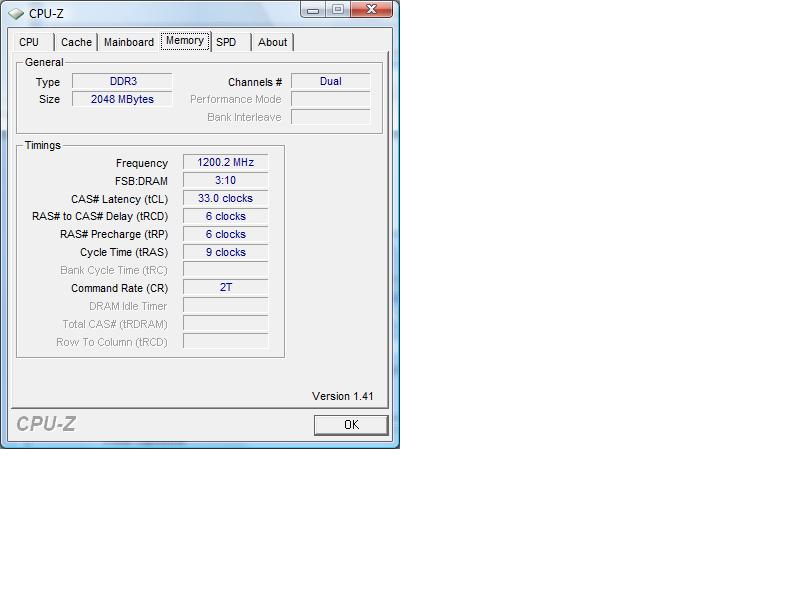800x600 pixels.
Task: Click the Cycle Time (tRAS) label
Action: click(124, 253)
